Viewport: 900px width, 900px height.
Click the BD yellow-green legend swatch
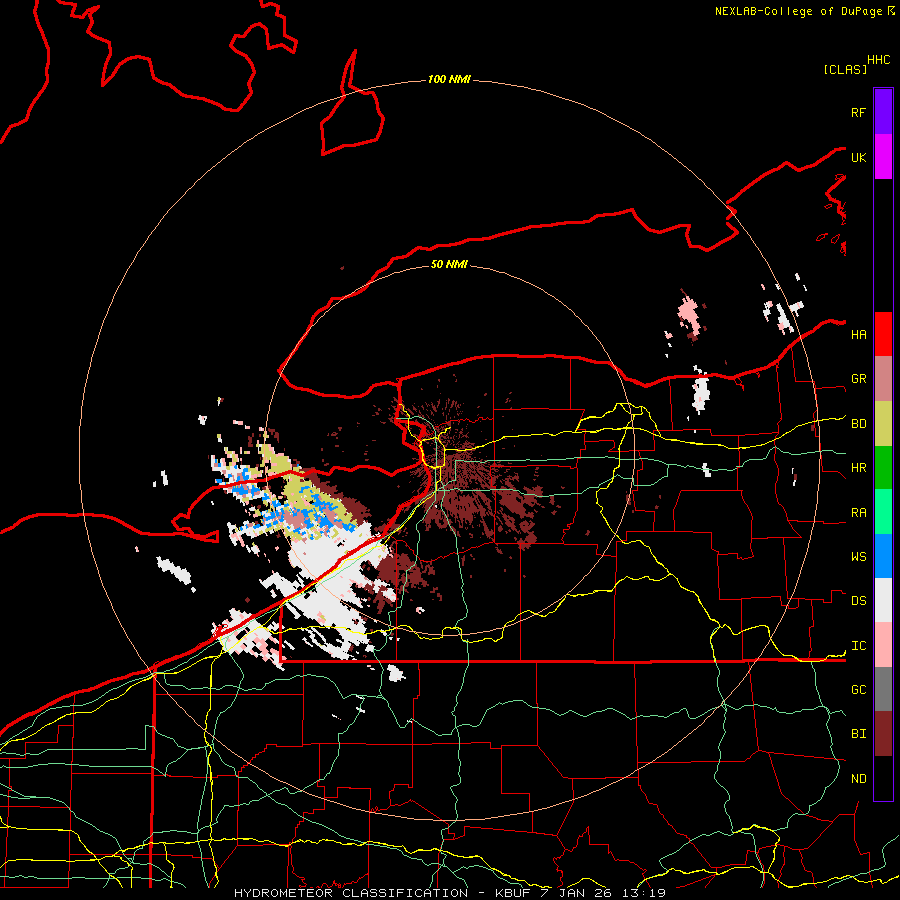(x=883, y=424)
